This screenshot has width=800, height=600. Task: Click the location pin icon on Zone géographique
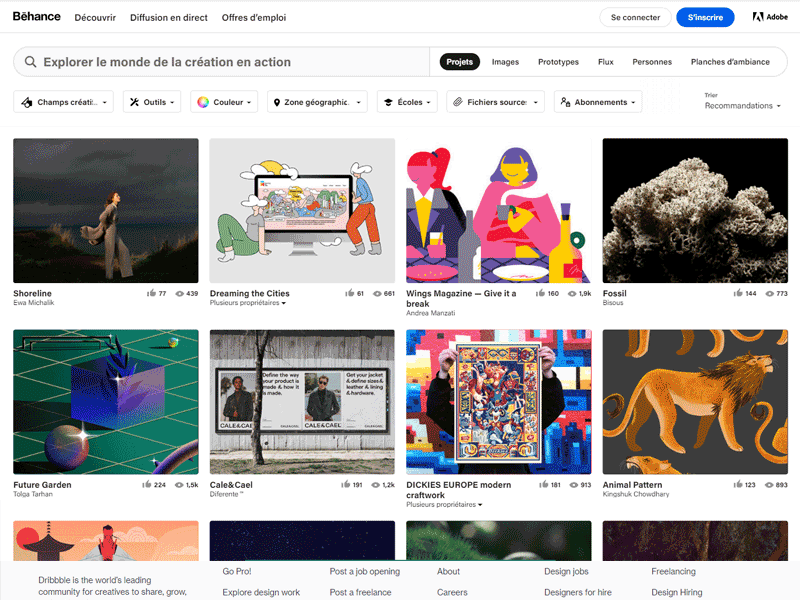click(278, 101)
